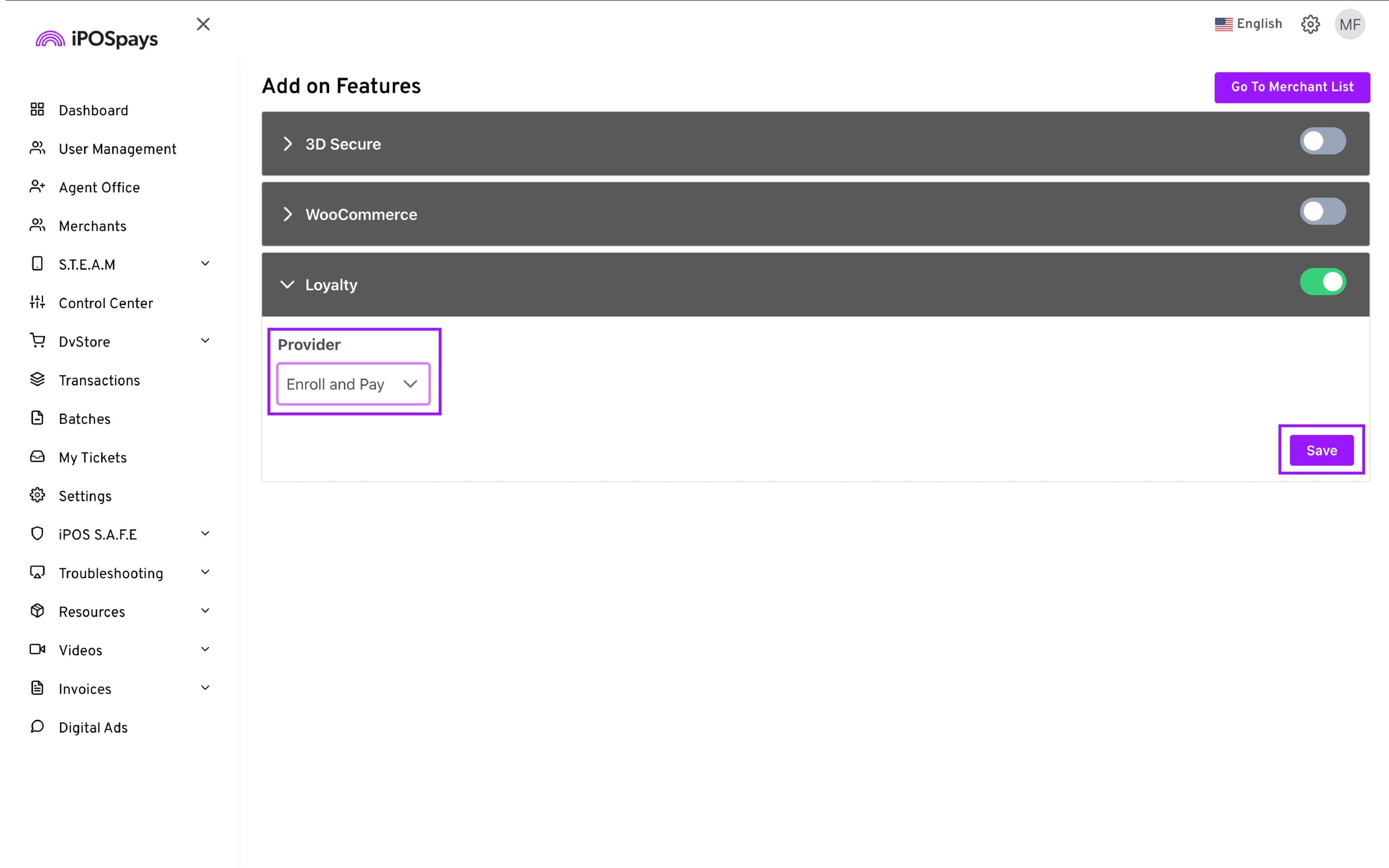Collapse the Loyalty section chevron
Screen dimensions: 1389x868
click(x=288, y=285)
